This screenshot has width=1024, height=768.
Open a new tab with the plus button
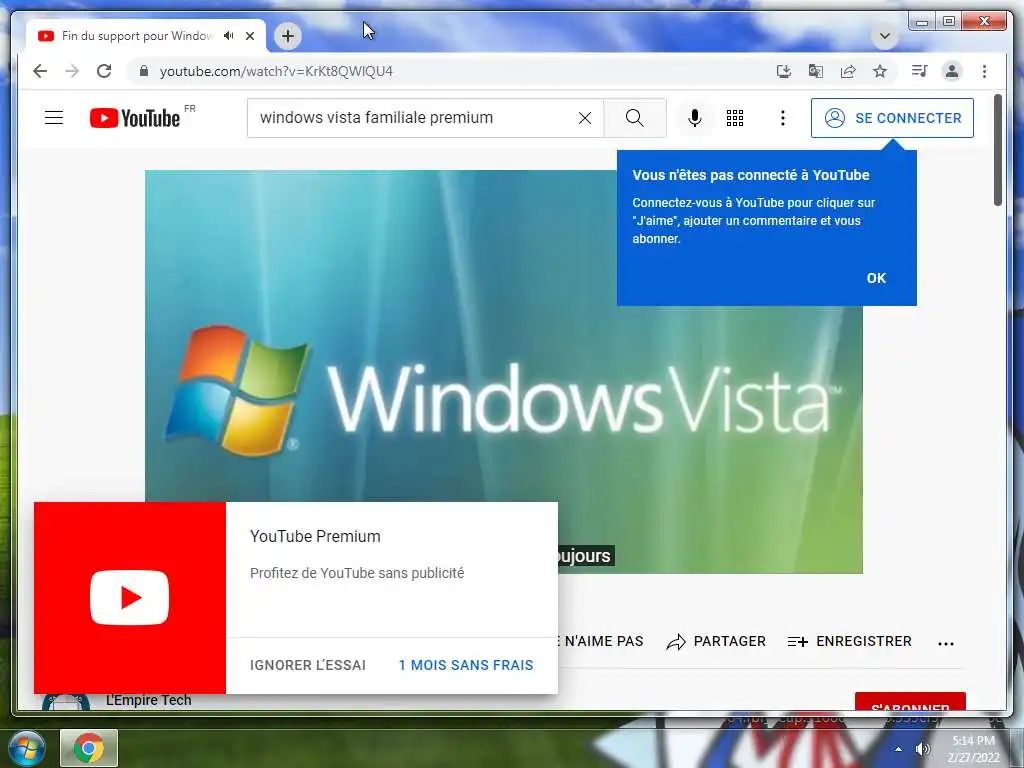288,36
